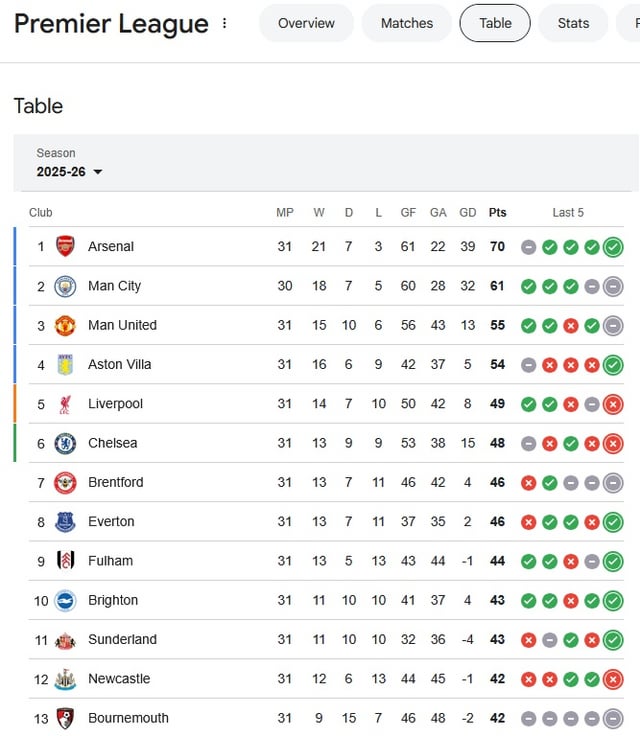Click the Brentford club crest icon
The width and height of the screenshot is (640, 736).
(65, 482)
